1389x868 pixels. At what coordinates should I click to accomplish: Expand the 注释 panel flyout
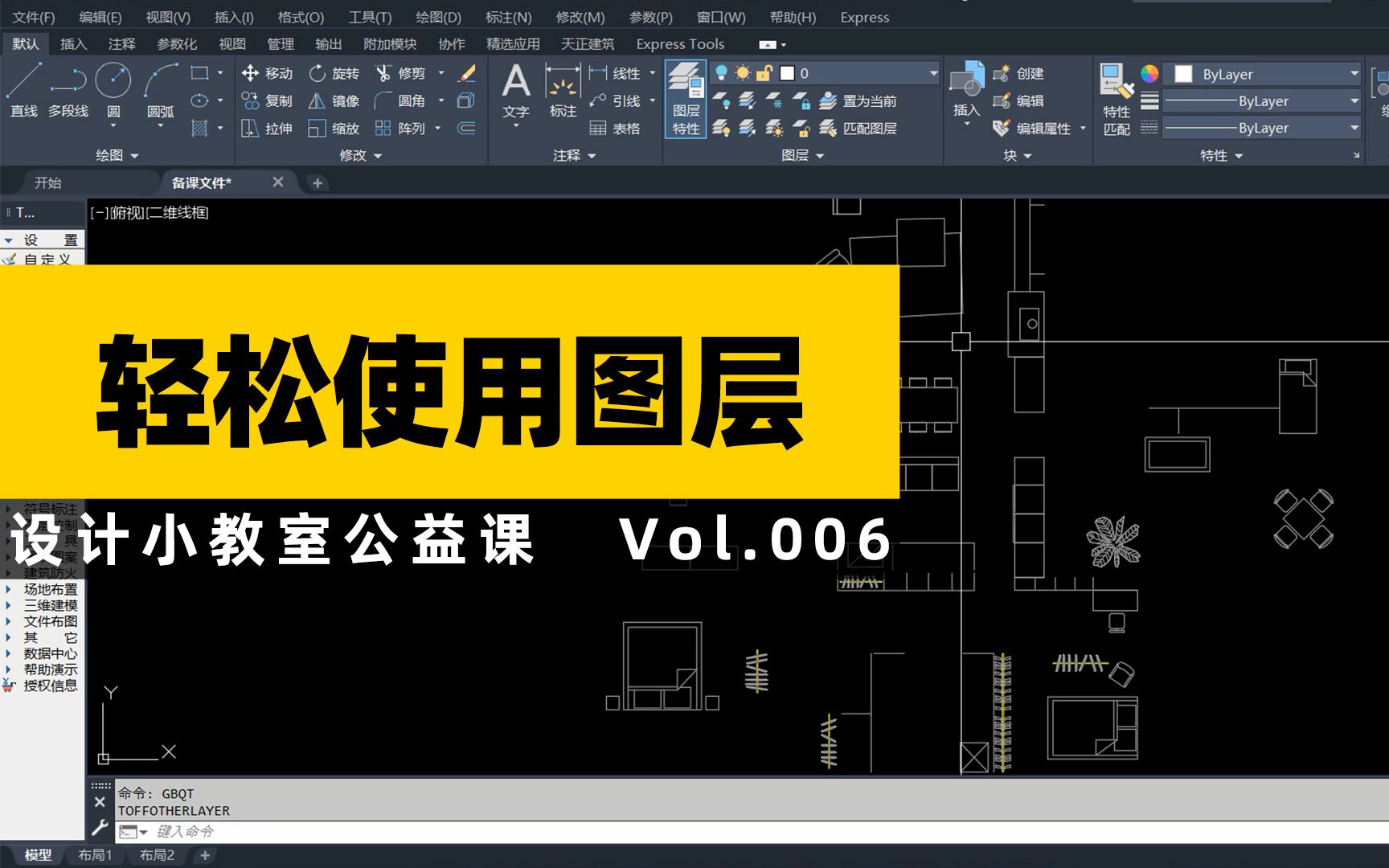(x=575, y=155)
